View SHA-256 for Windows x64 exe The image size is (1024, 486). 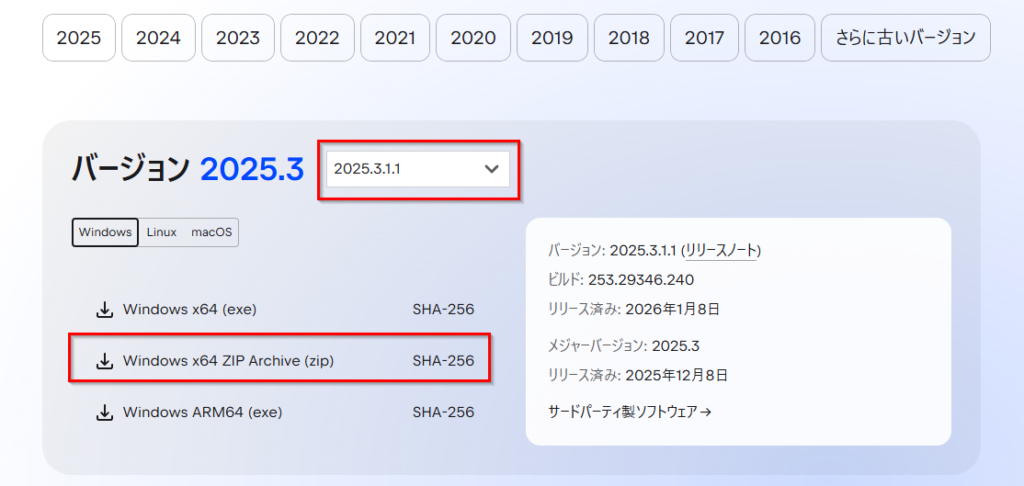point(443,309)
